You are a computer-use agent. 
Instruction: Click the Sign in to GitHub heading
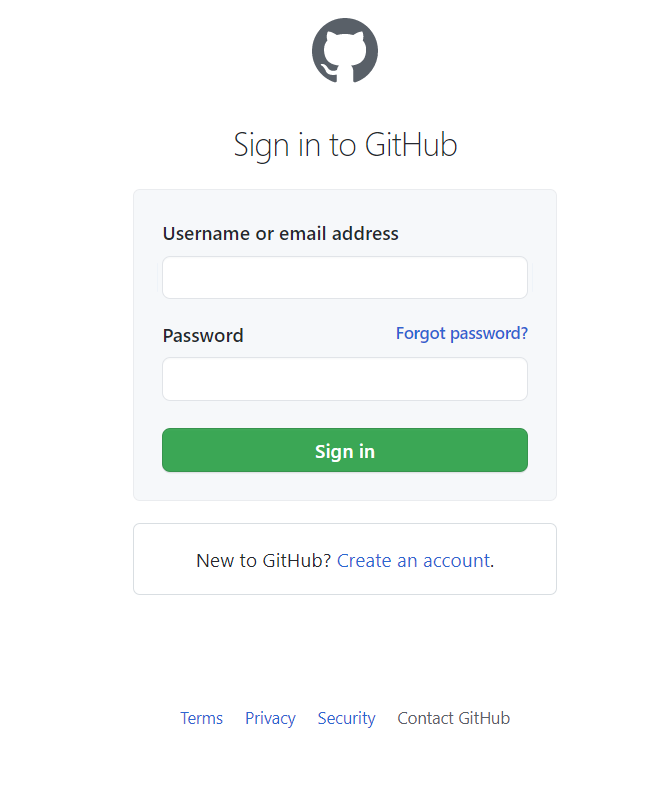click(x=345, y=145)
